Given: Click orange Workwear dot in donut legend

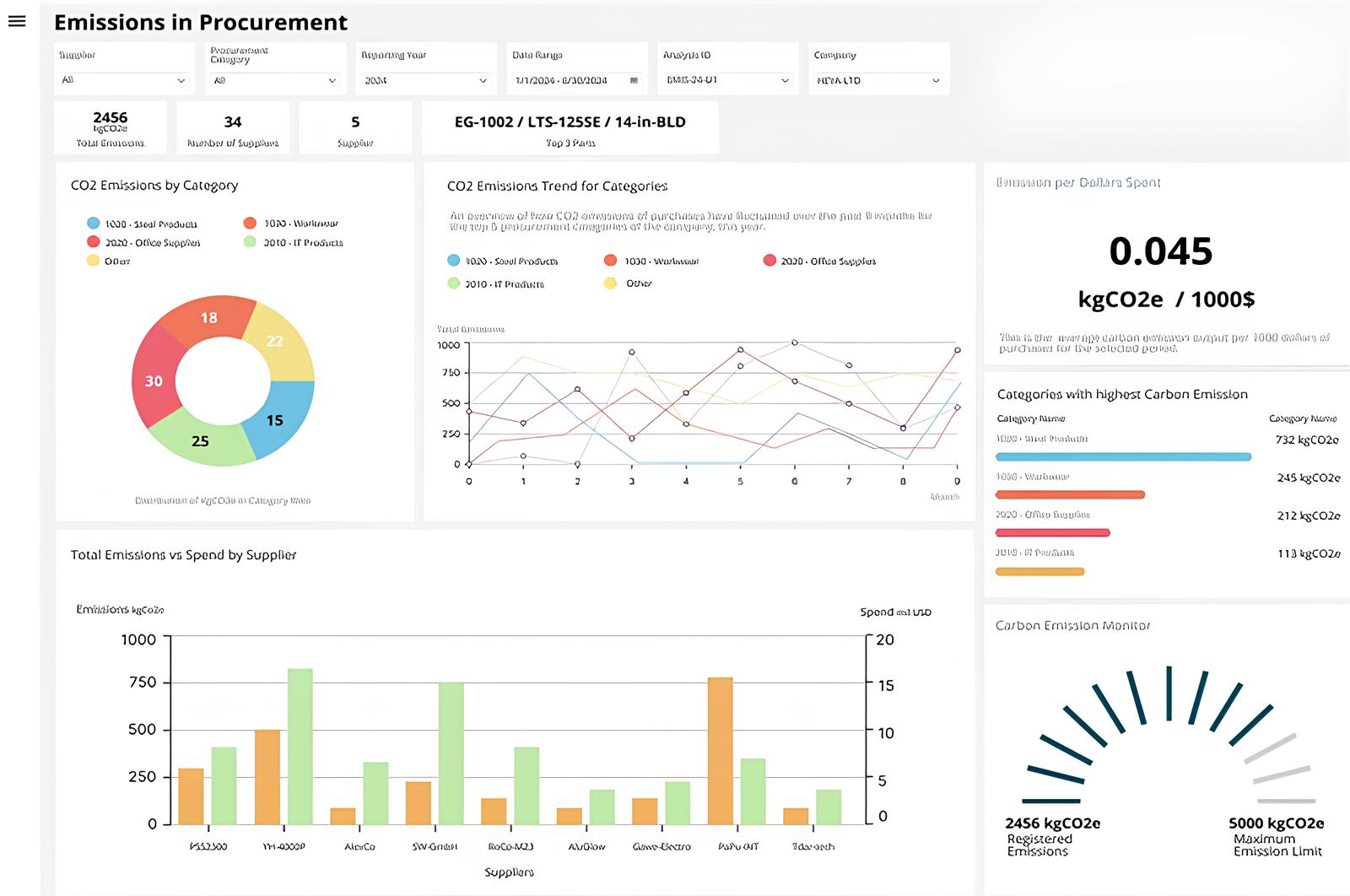Looking at the screenshot, I should 250,224.
